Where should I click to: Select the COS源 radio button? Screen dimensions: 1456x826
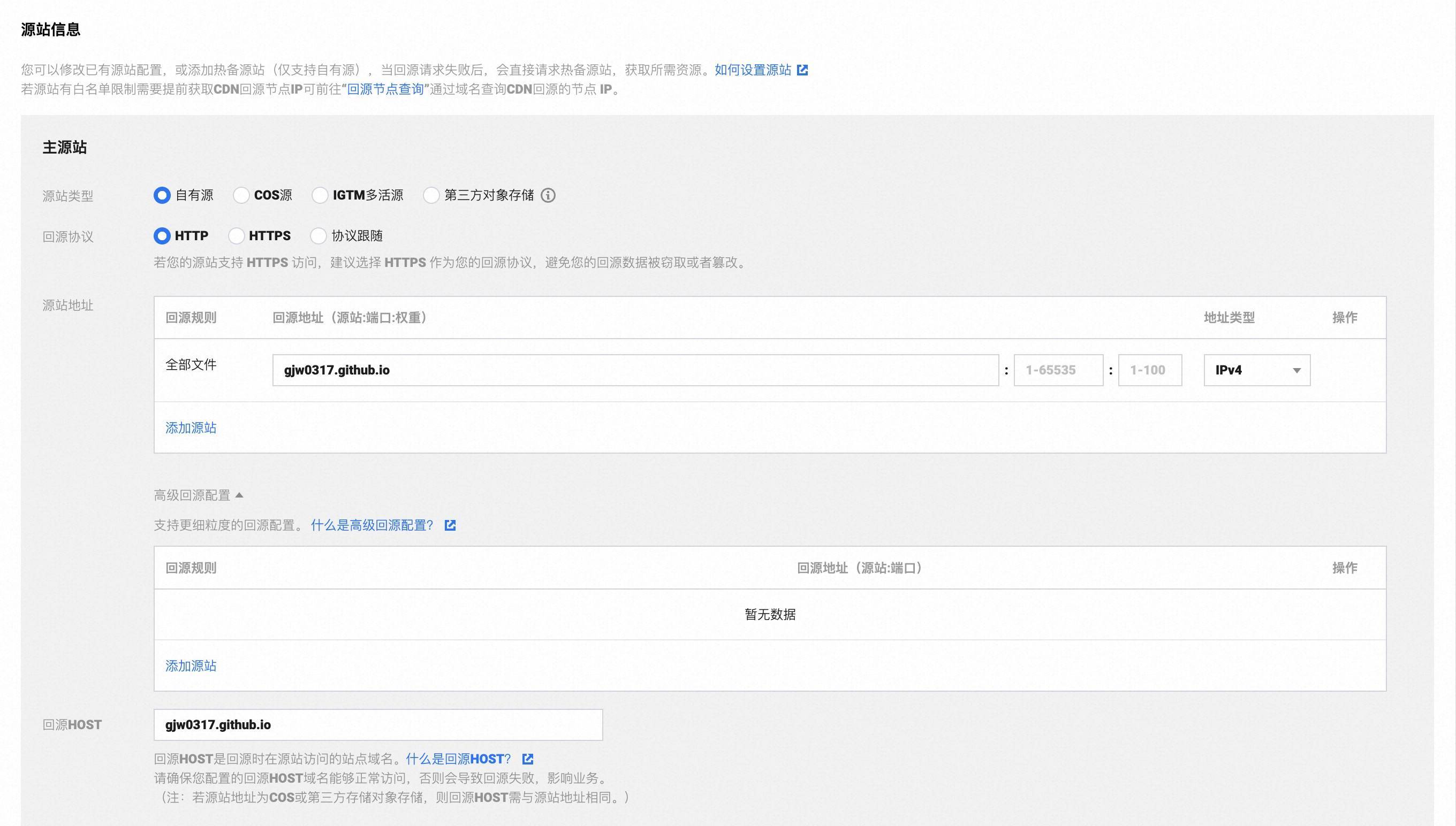coord(241,195)
